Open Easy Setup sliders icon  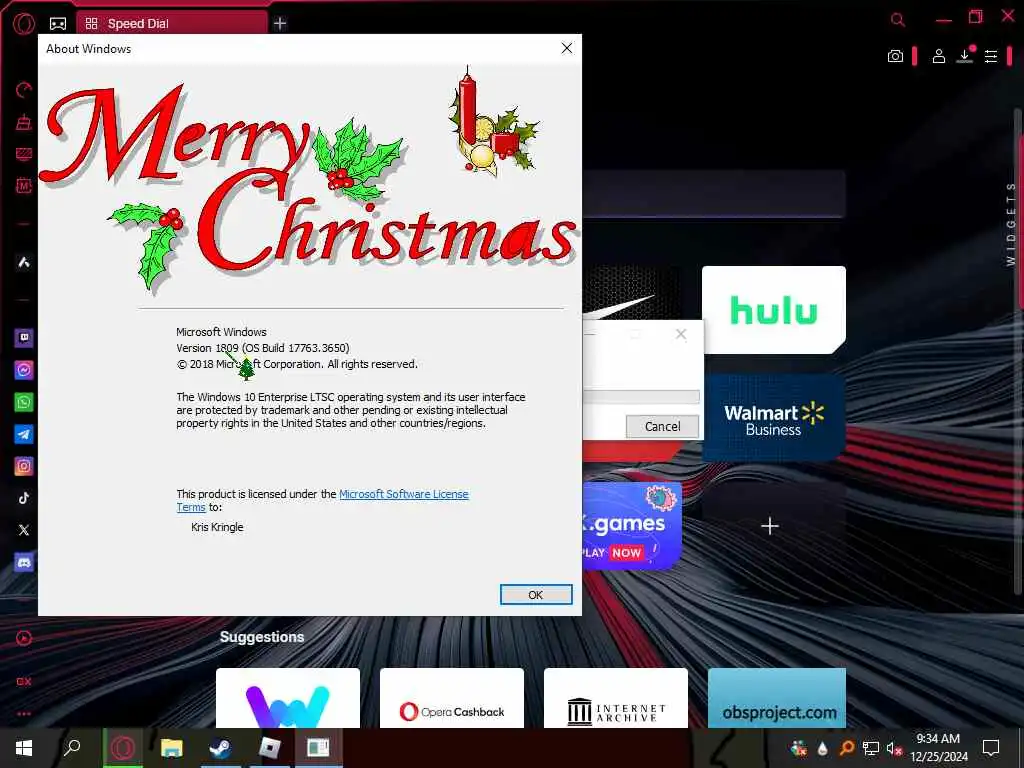(x=991, y=56)
